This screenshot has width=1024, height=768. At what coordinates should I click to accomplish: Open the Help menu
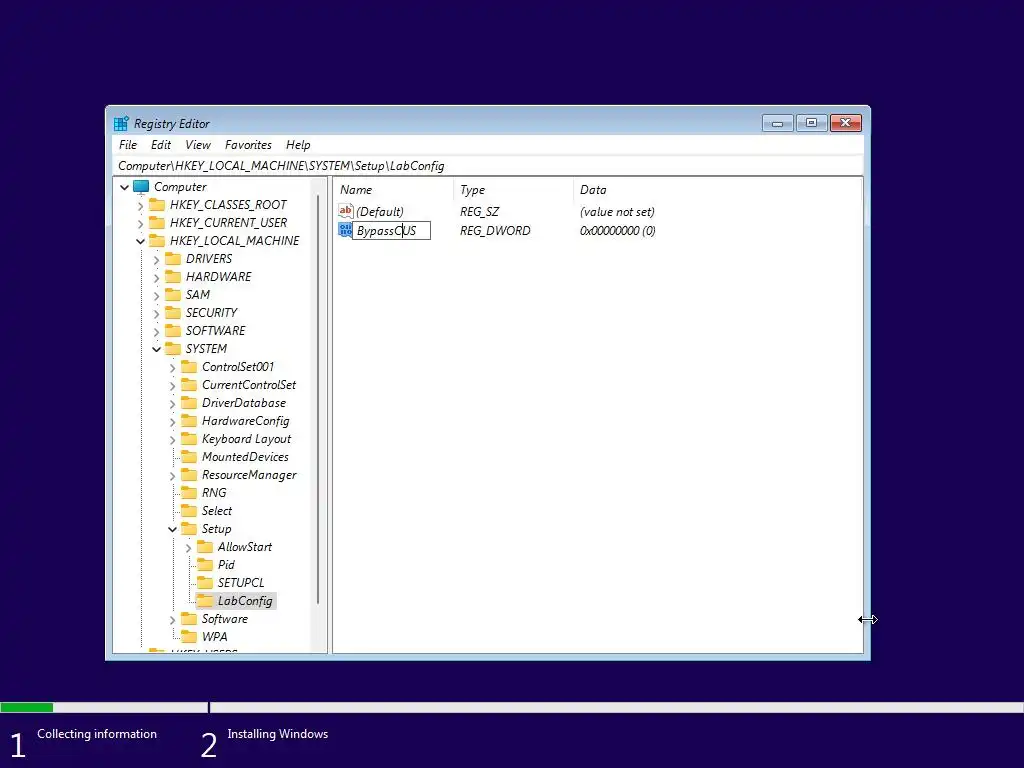click(298, 145)
